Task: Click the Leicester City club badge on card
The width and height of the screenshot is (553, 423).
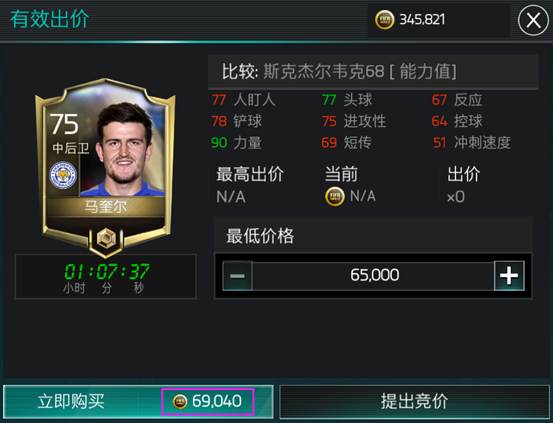Action: coord(63,175)
